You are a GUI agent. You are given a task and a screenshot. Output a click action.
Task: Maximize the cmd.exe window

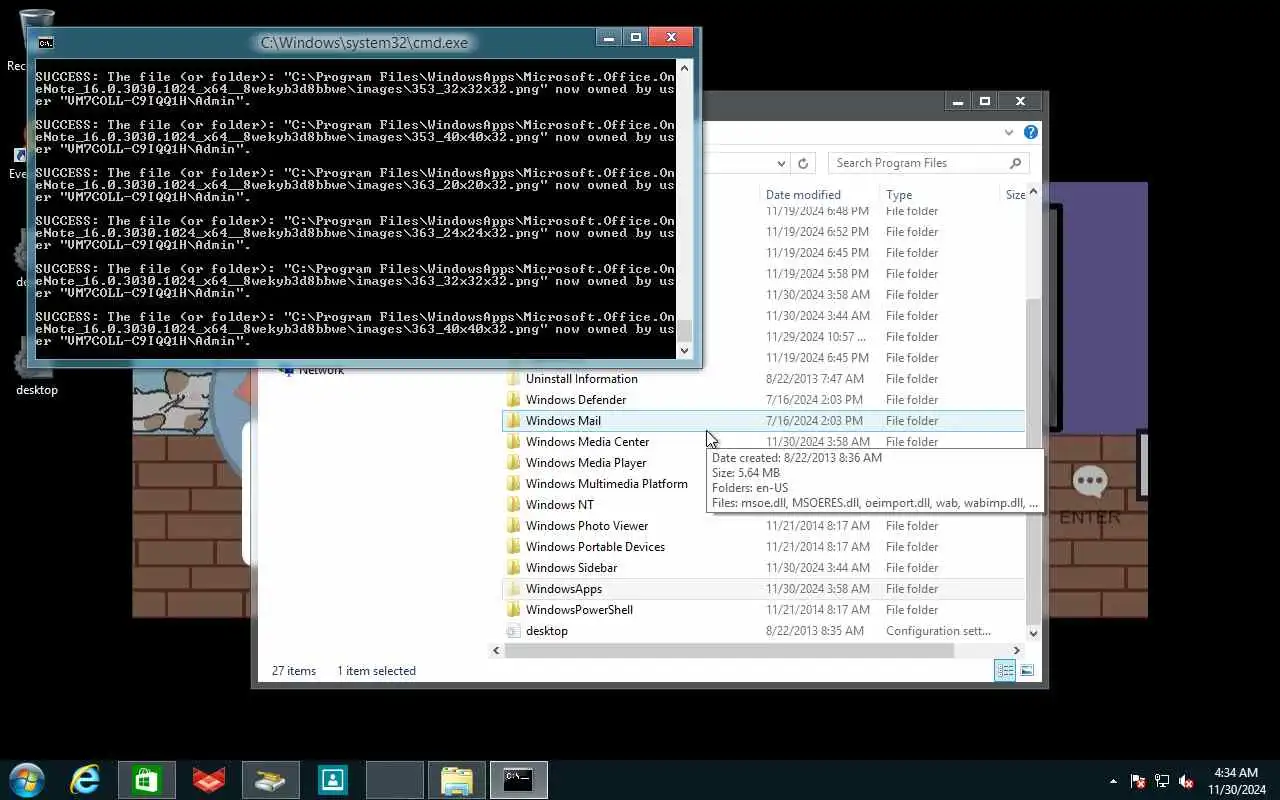pos(635,38)
